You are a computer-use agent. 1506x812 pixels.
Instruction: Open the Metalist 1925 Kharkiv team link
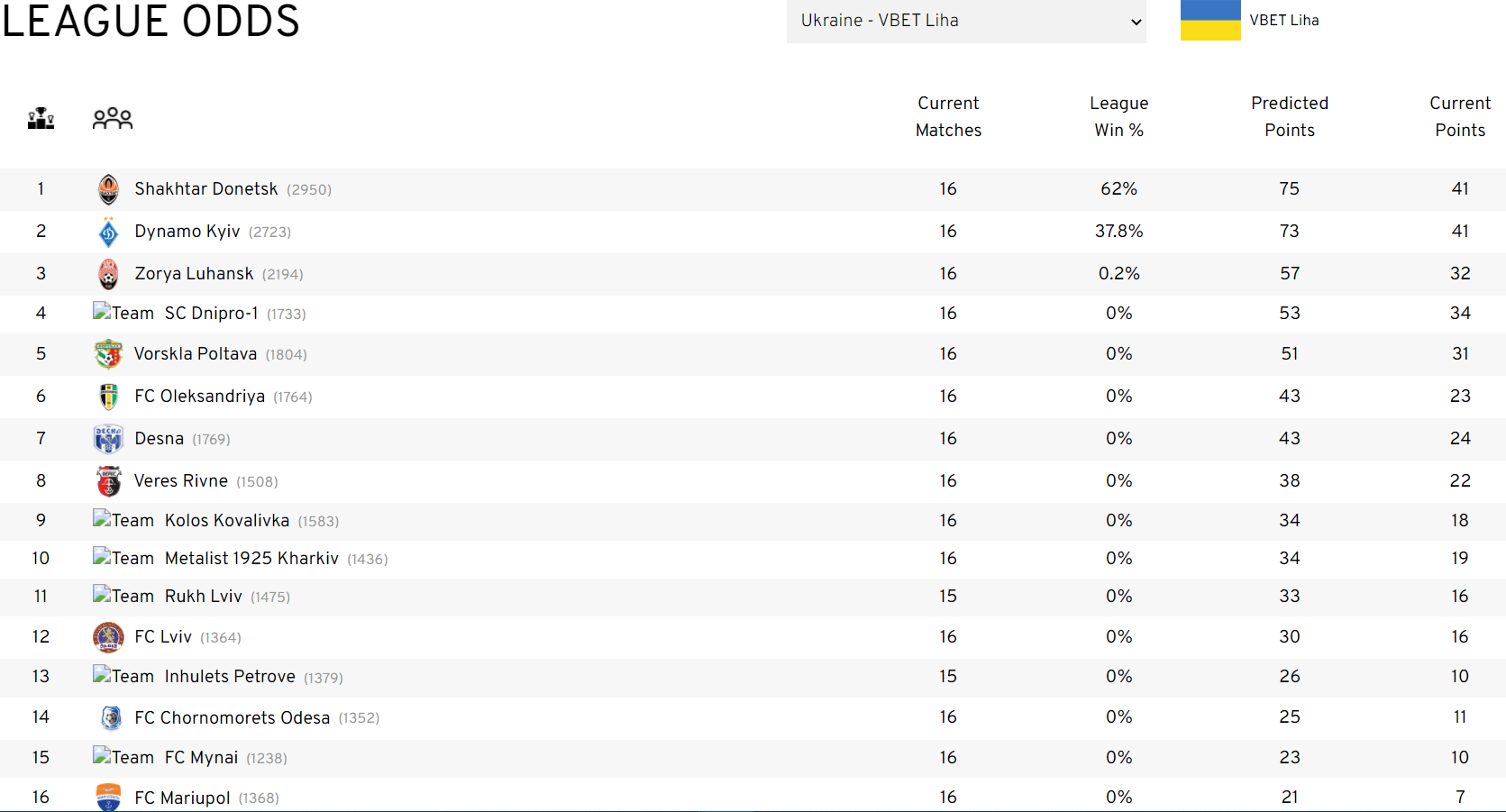point(251,559)
